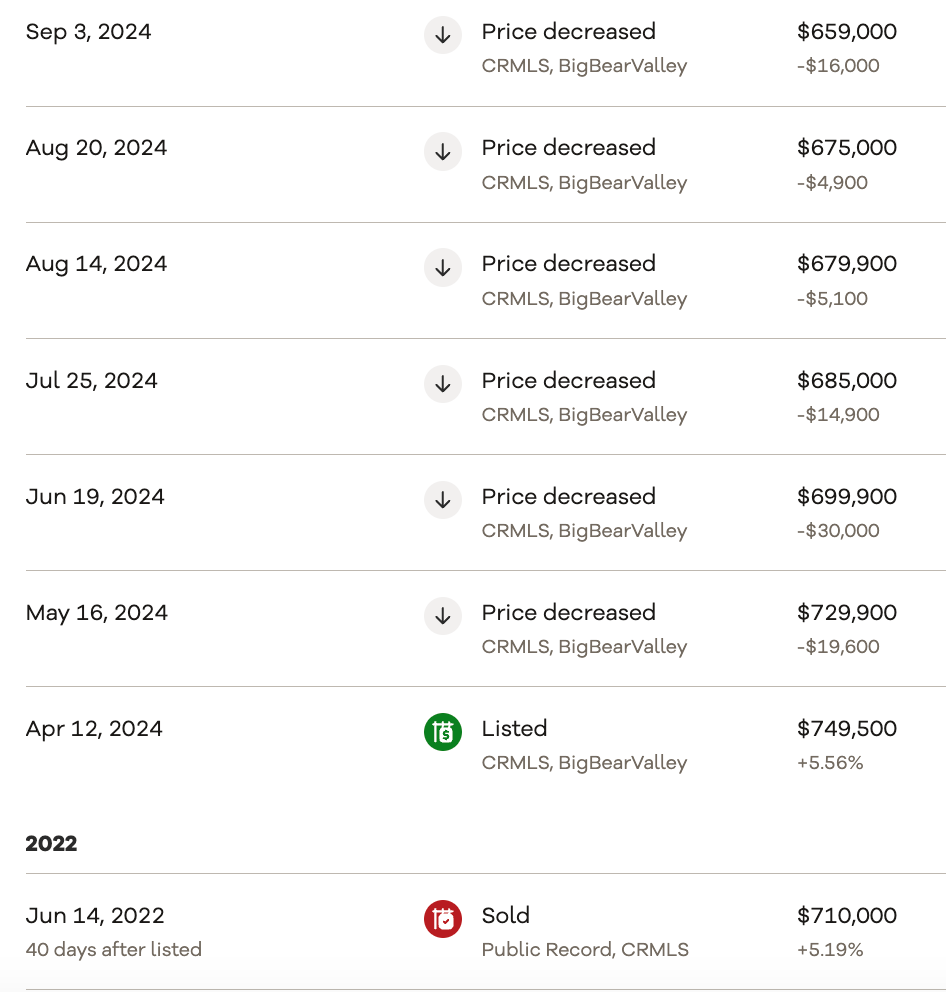Click the down-arrow icon for Jun 19, 2024
946x992 pixels.
coord(443,501)
